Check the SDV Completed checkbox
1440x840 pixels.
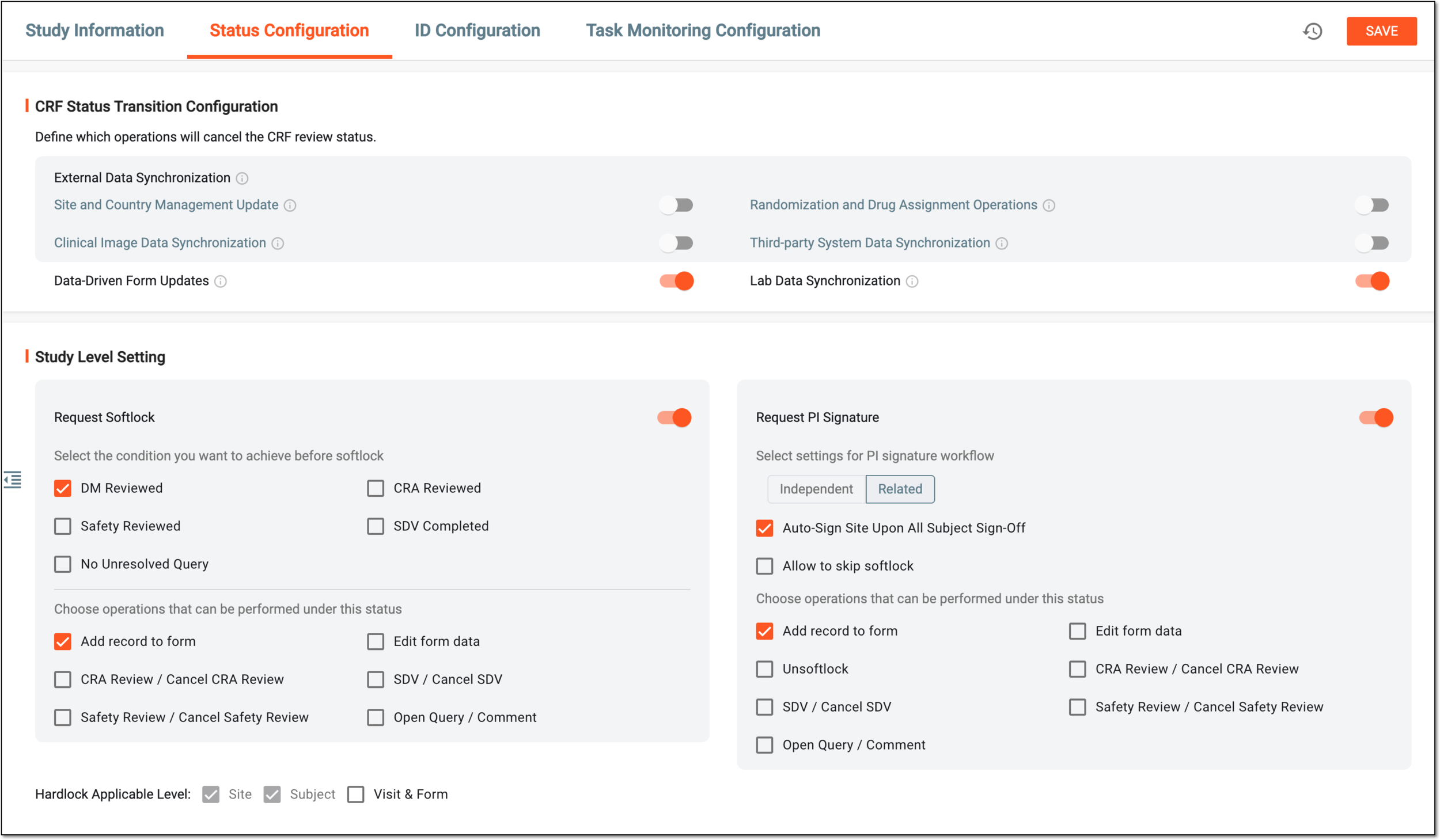(376, 526)
